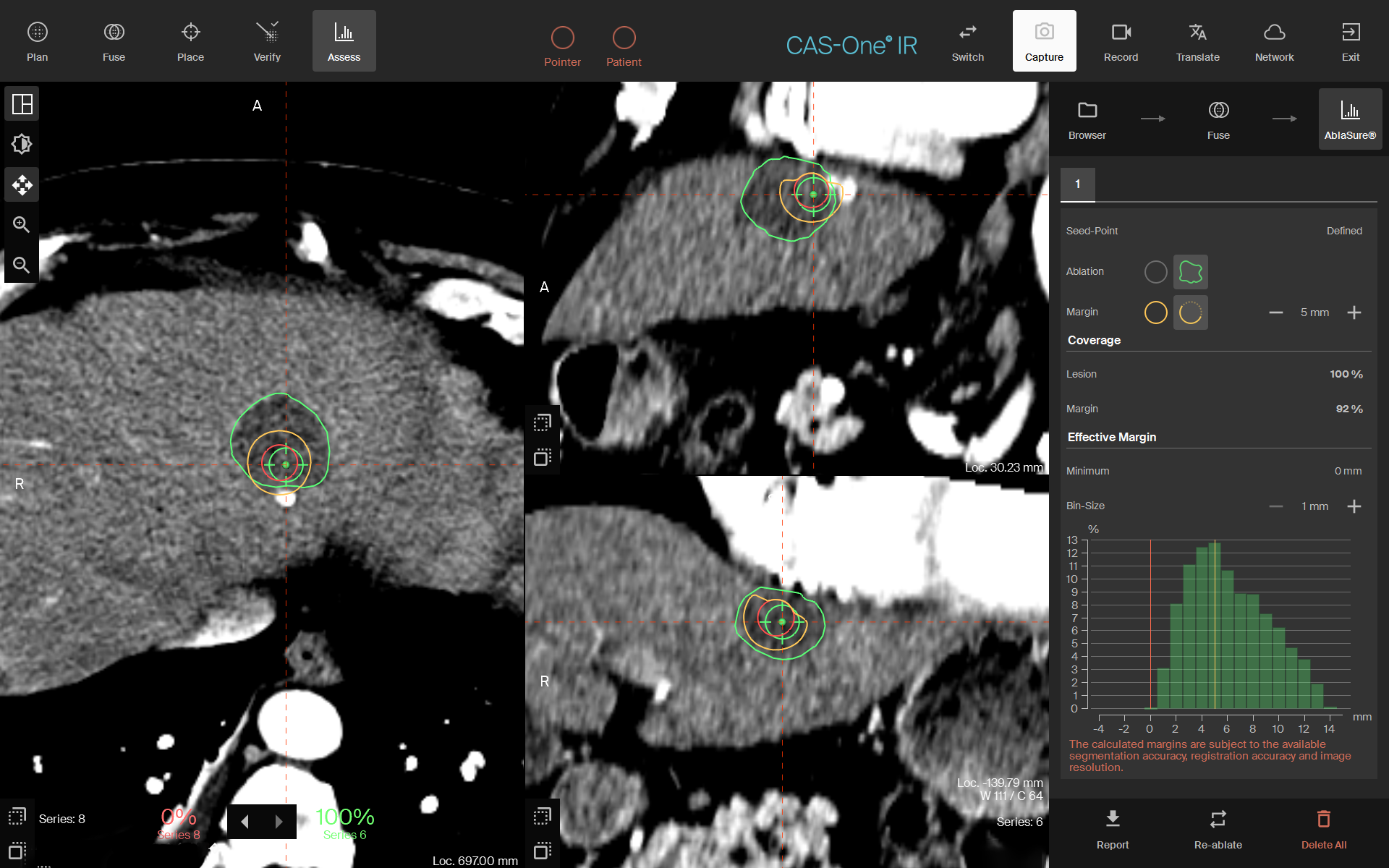Viewport: 1389px width, 868px height.
Task: Click the Switch button
Action: 967,41
